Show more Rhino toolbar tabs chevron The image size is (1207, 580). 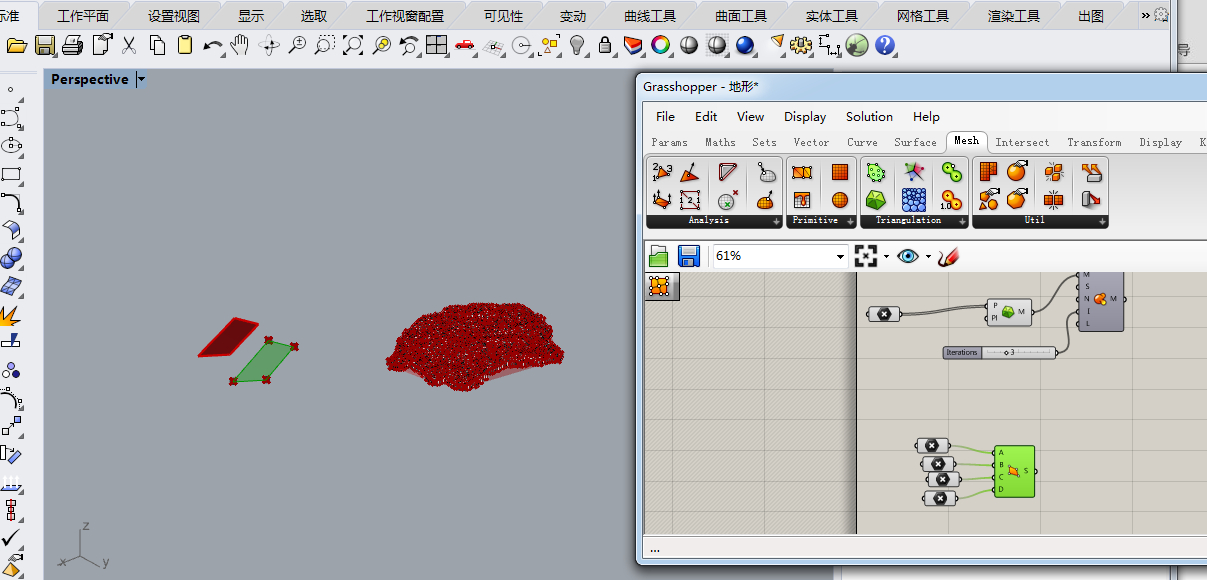click(1145, 15)
